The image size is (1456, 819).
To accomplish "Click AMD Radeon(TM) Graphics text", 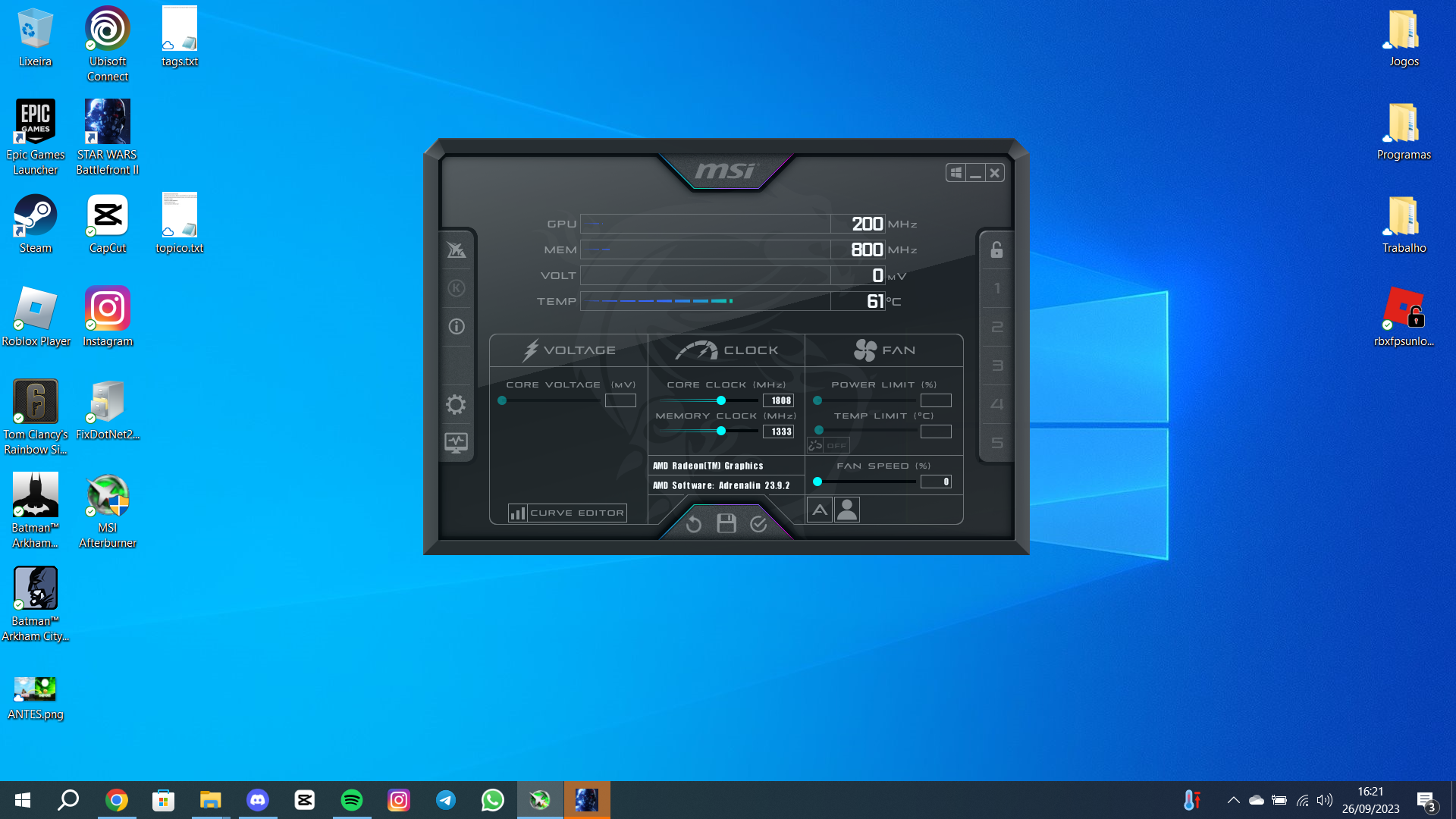I will (x=708, y=466).
